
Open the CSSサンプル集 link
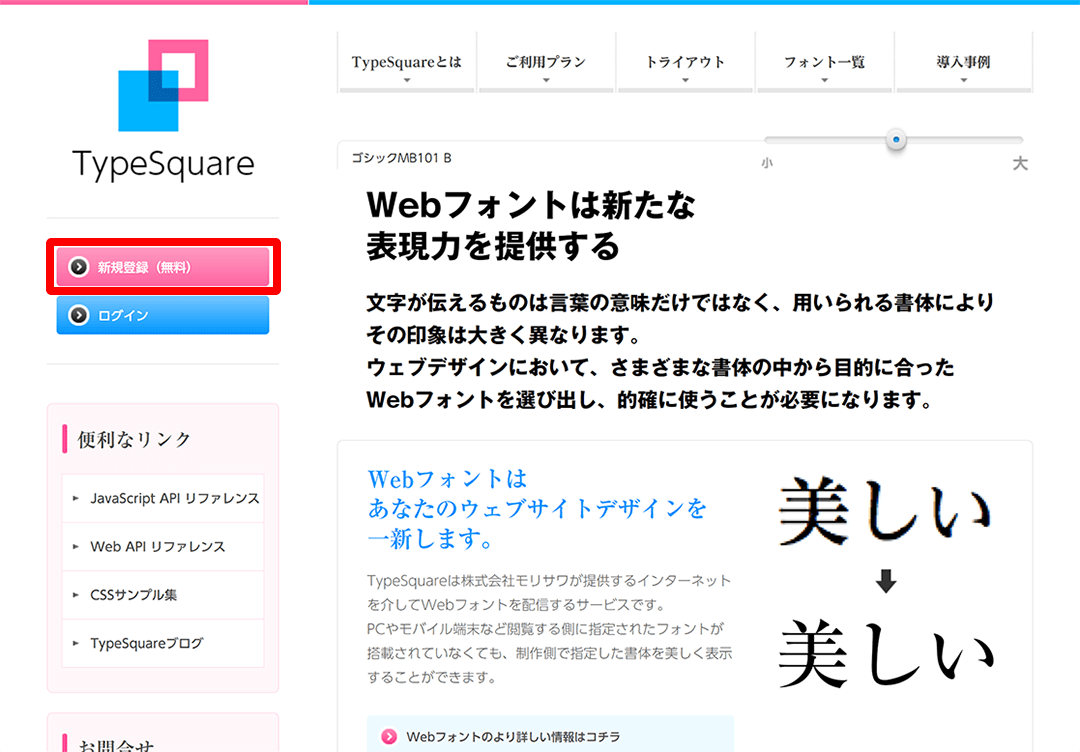(x=163, y=594)
